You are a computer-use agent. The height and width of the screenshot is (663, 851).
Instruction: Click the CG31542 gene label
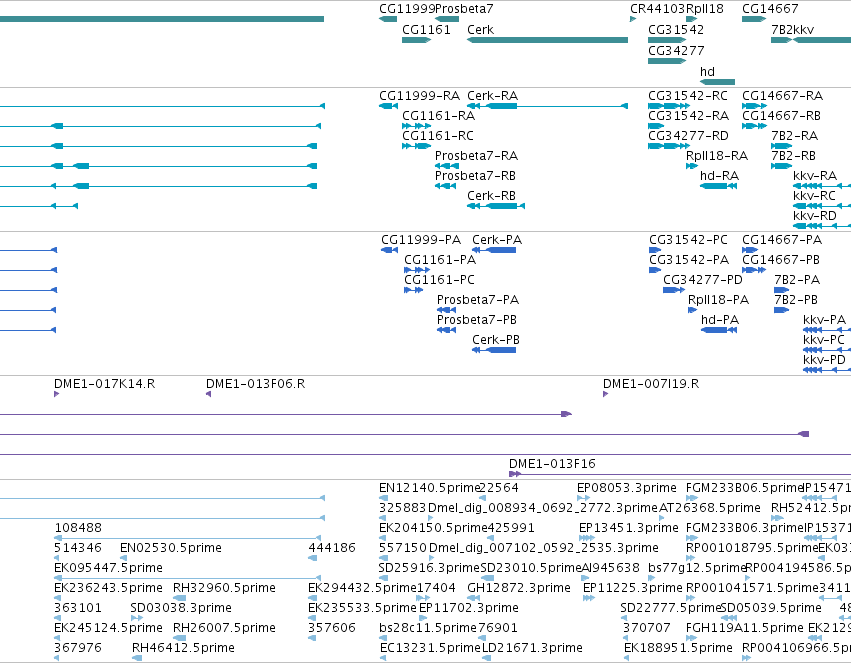point(676,30)
